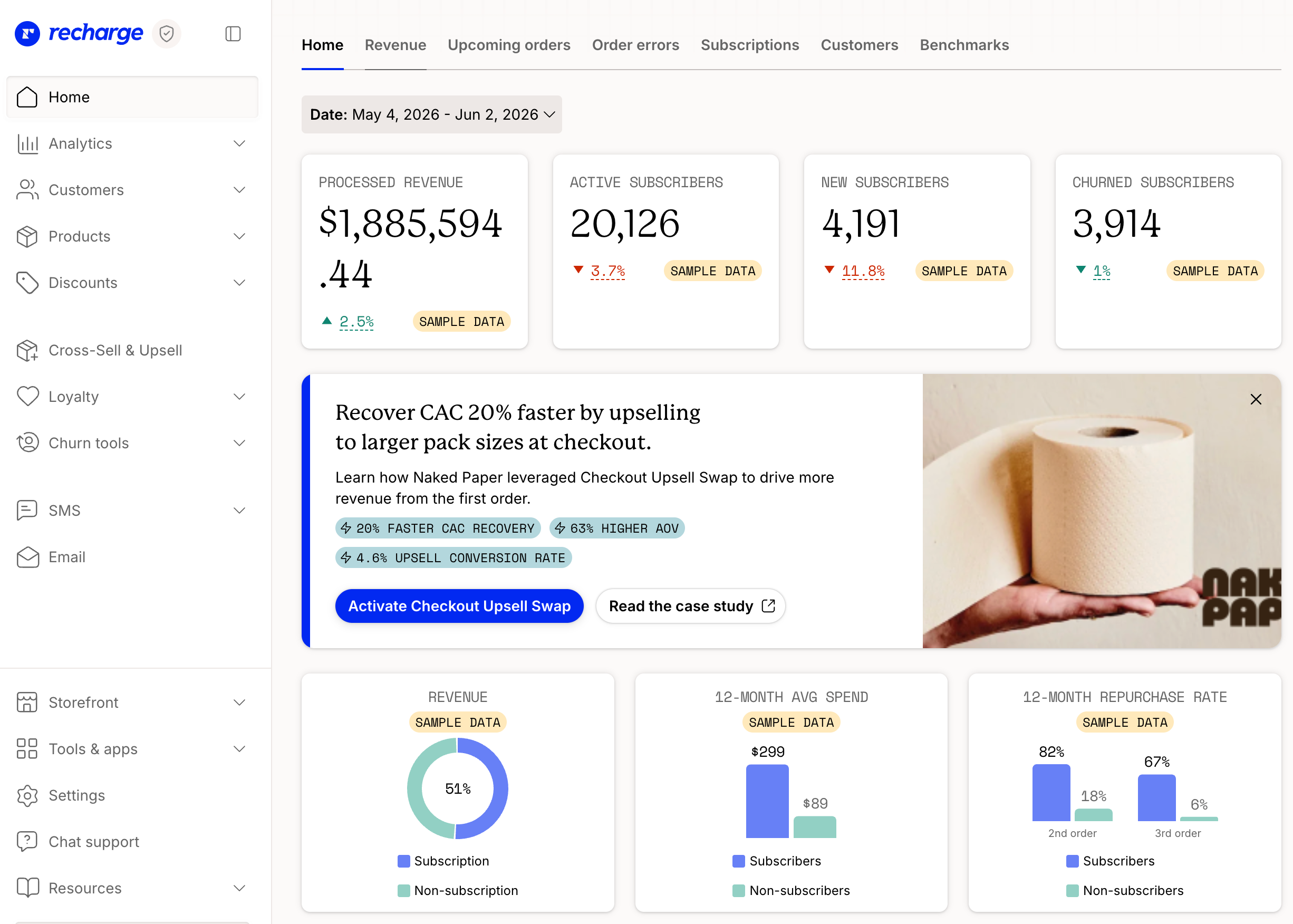
Task: Expand the Tools & apps chevron
Action: (x=239, y=749)
